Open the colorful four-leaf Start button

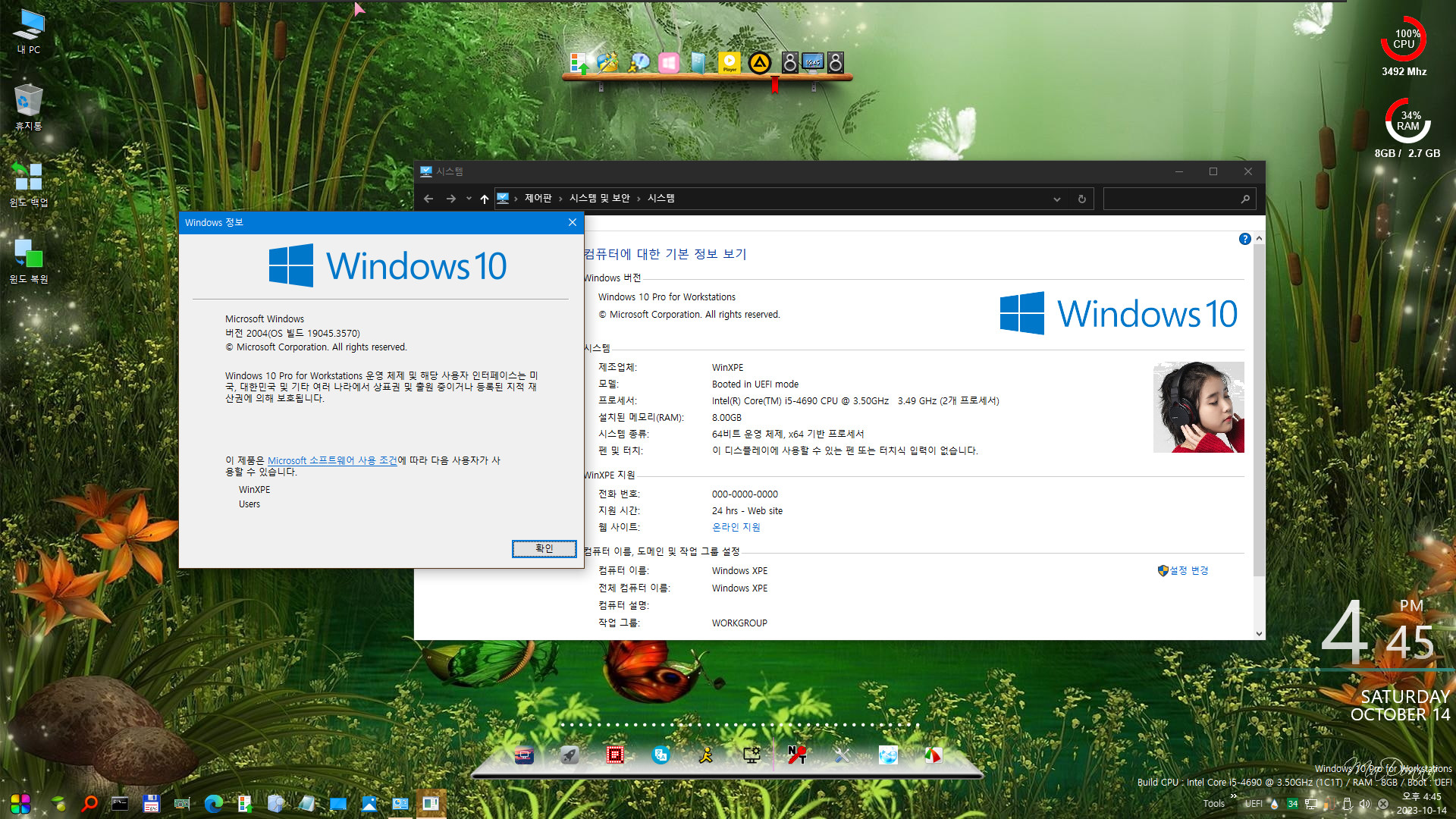(x=20, y=803)
